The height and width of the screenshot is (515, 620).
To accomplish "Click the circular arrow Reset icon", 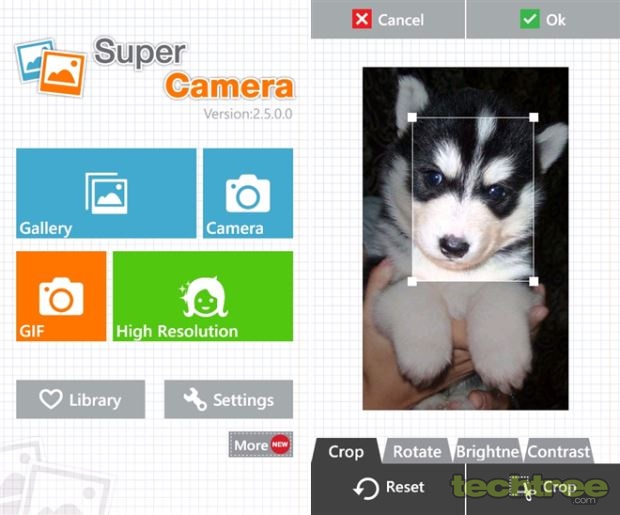I will pos(366,489).
